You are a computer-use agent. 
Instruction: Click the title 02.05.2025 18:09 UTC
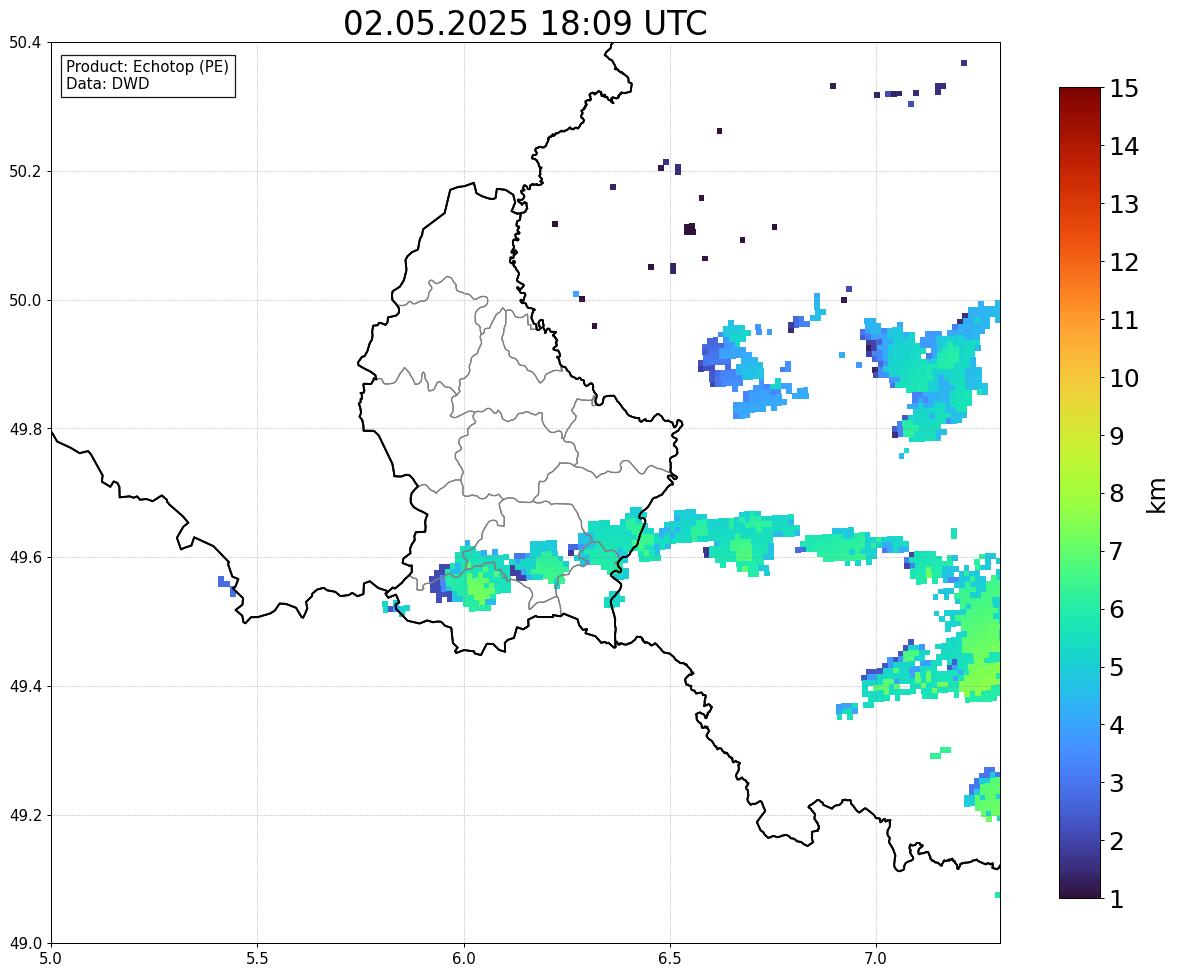click(525, 23)
